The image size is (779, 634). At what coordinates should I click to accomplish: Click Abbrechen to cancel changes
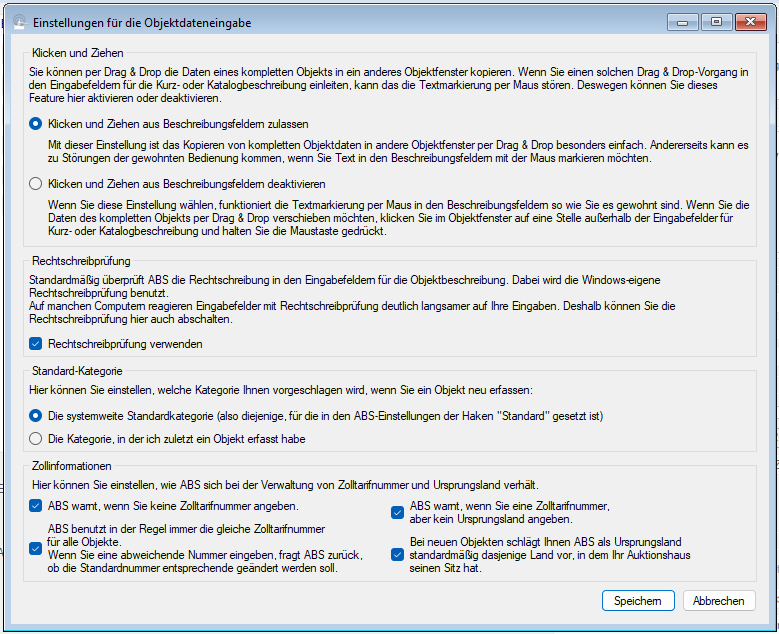[718, 601]
